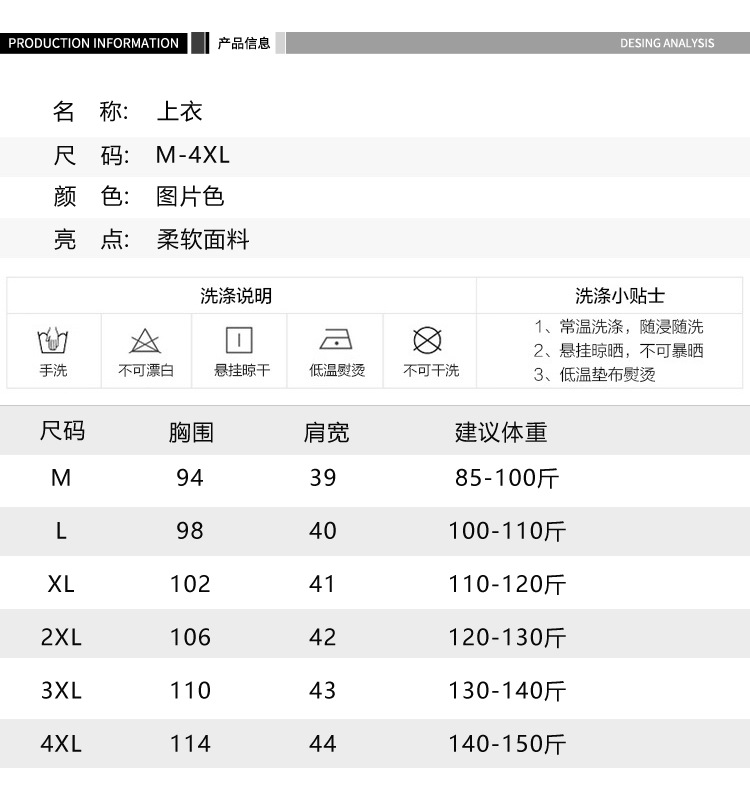
Task: Click shoulder value 42 in 2XL row
Action: click(x=322, y=638)
